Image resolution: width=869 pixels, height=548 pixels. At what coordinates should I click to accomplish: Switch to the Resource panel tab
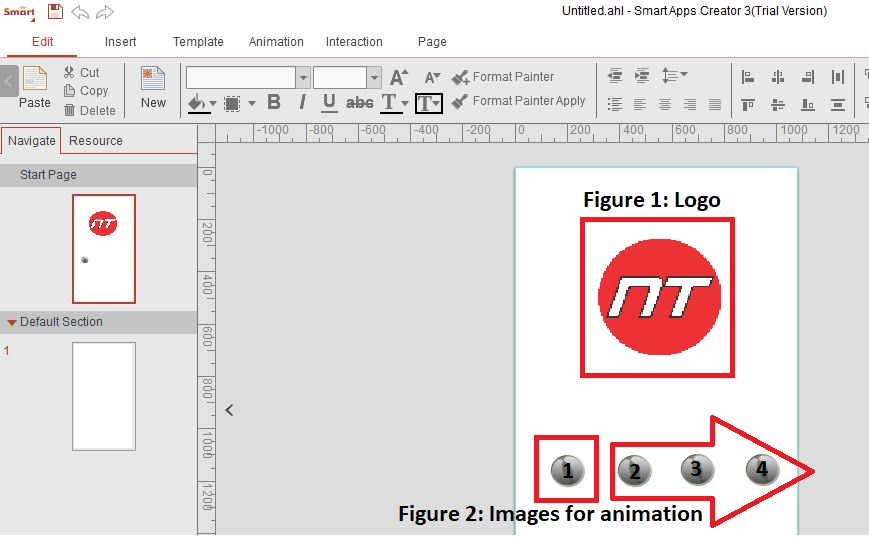point(96,141)
